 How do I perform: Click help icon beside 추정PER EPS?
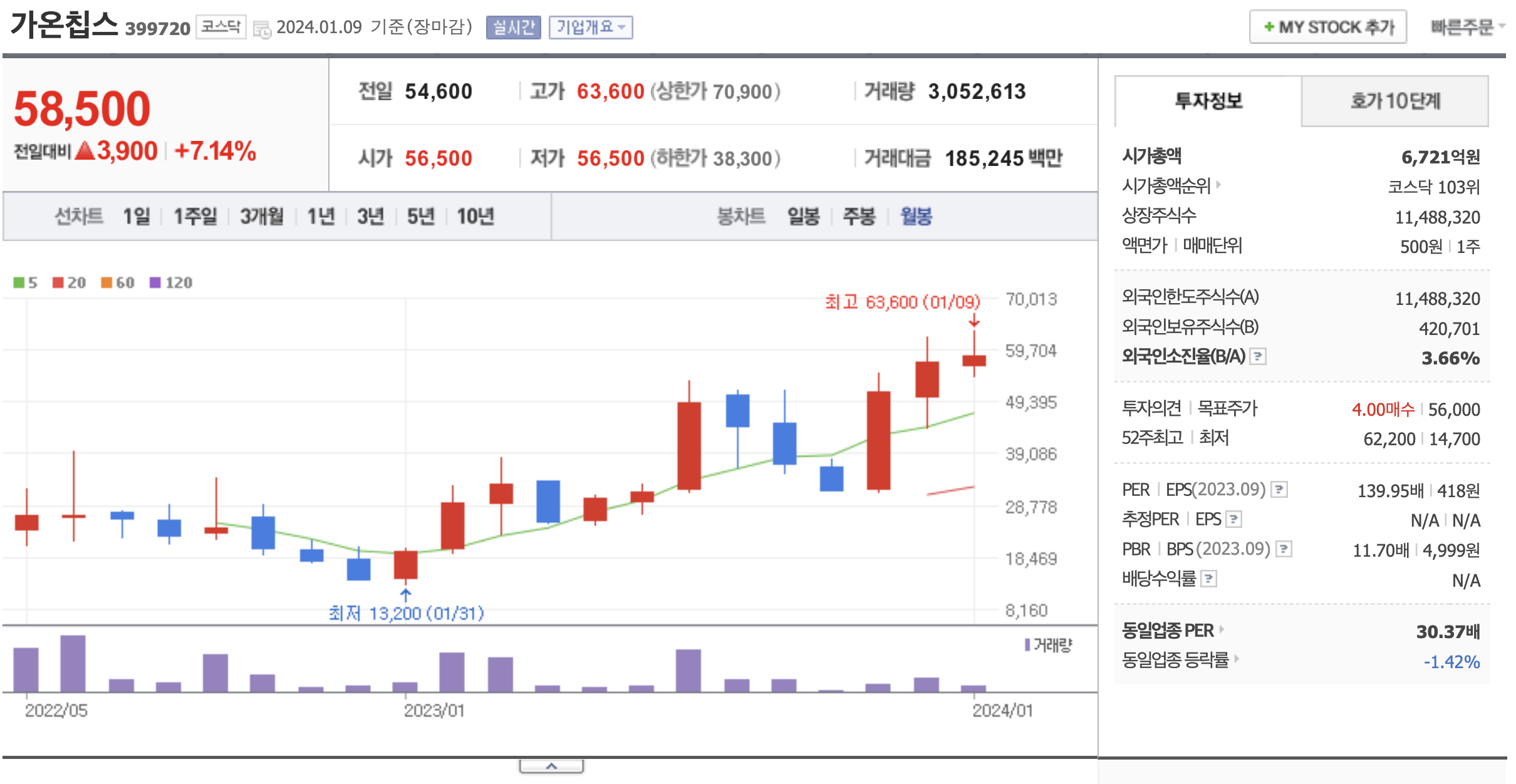[x=1233, y=519]
